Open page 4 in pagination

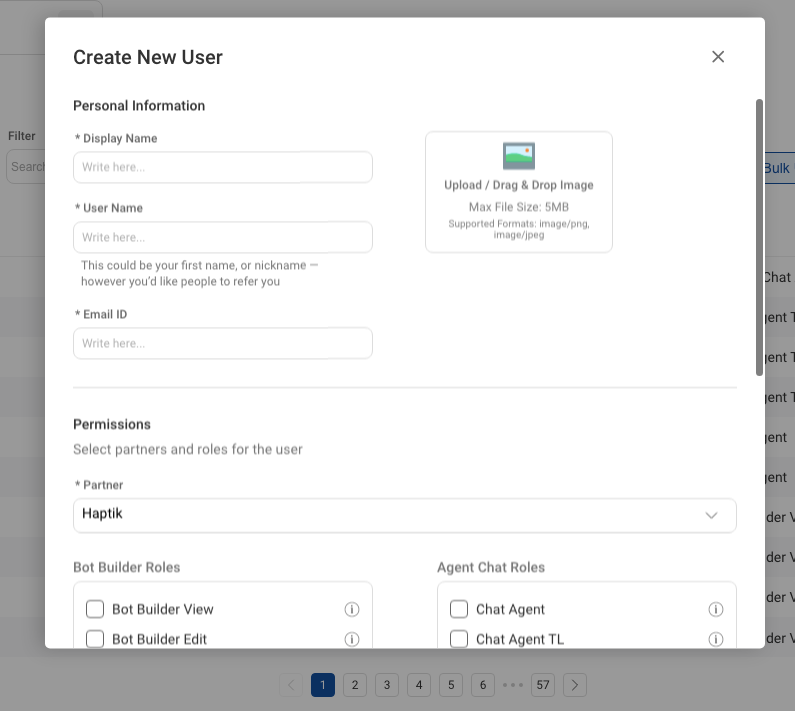[419, 685]
